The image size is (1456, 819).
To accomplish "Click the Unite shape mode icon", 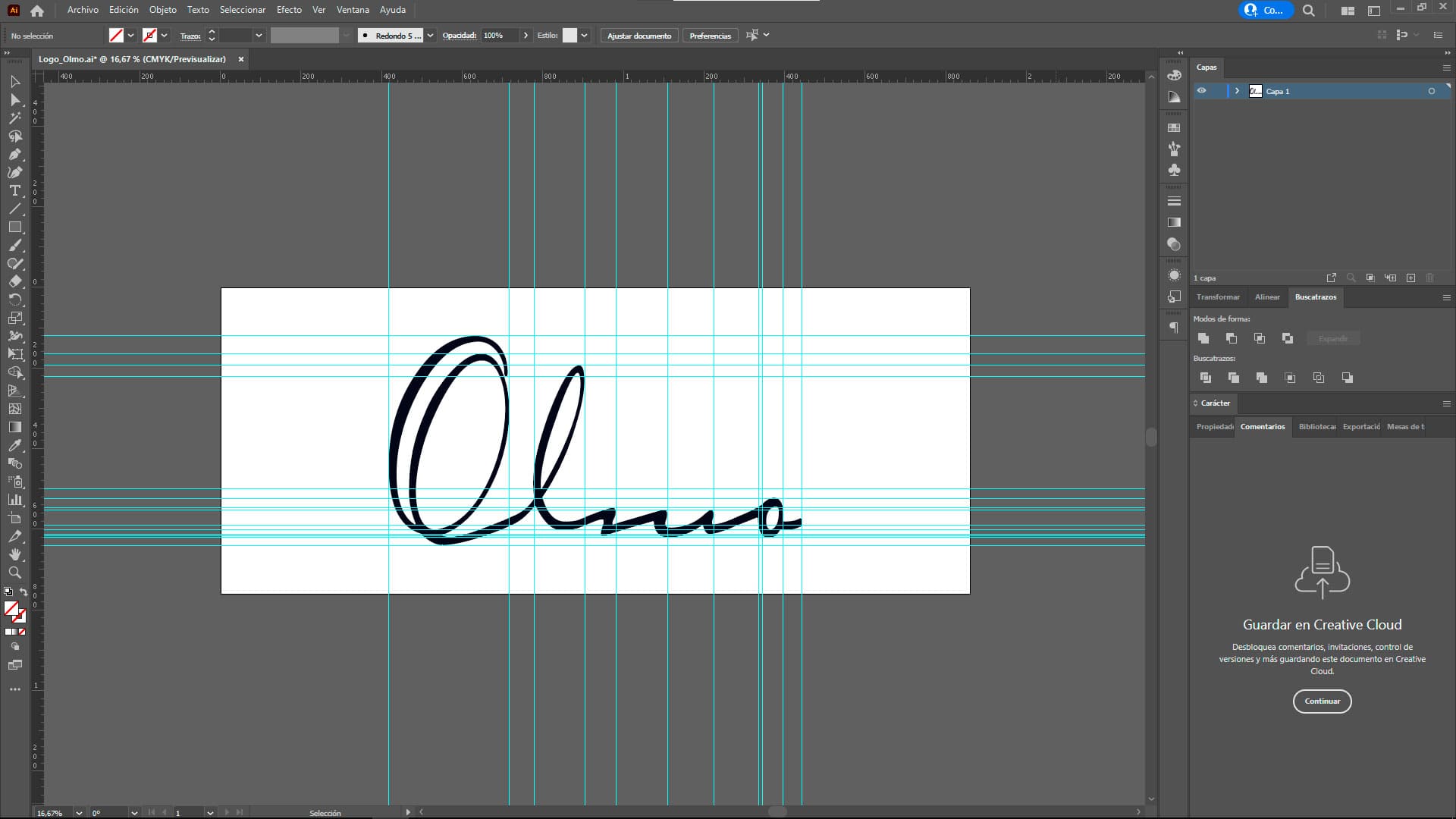I will tap(1203, 338).
